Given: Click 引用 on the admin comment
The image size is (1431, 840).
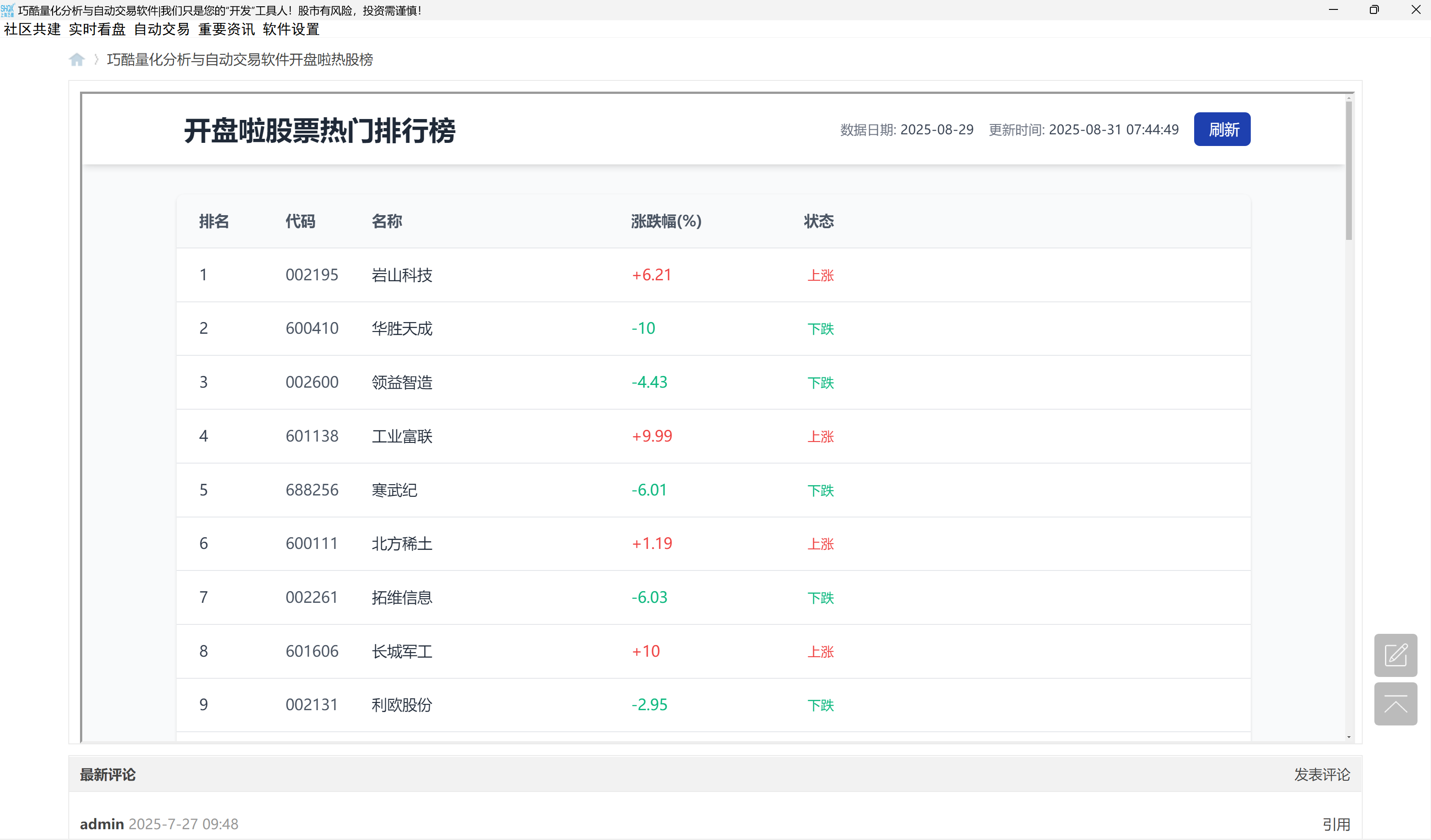Looking at the screenshot, I should click(x=1336, y=824).
